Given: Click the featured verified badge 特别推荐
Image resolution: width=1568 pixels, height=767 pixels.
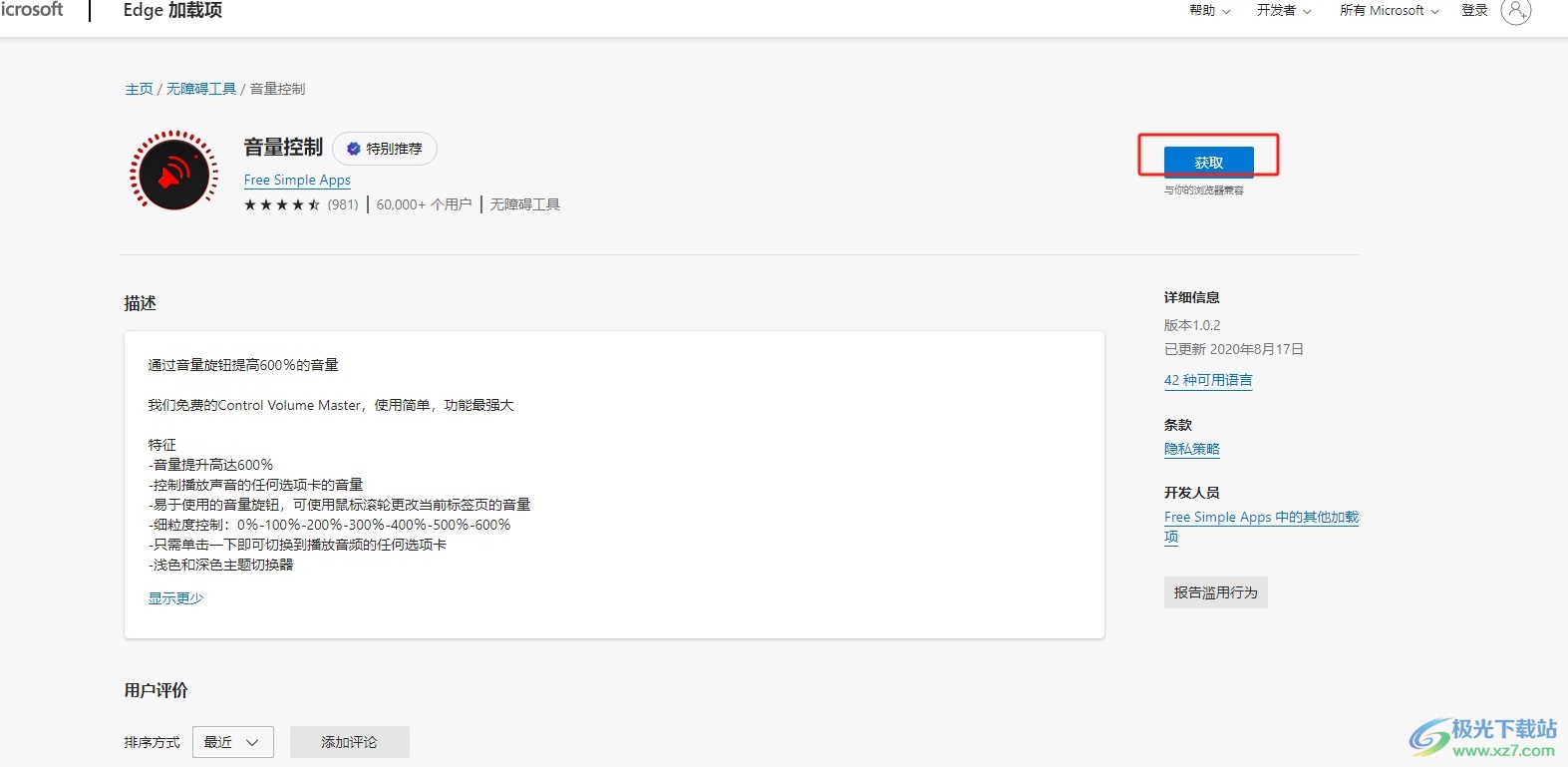Looking at the screenshot, I should [x=385, y=149].
